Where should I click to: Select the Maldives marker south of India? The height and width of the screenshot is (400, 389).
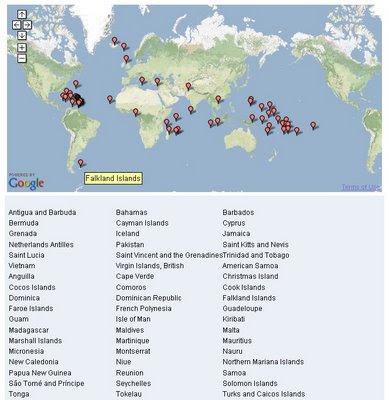(190, 109)
